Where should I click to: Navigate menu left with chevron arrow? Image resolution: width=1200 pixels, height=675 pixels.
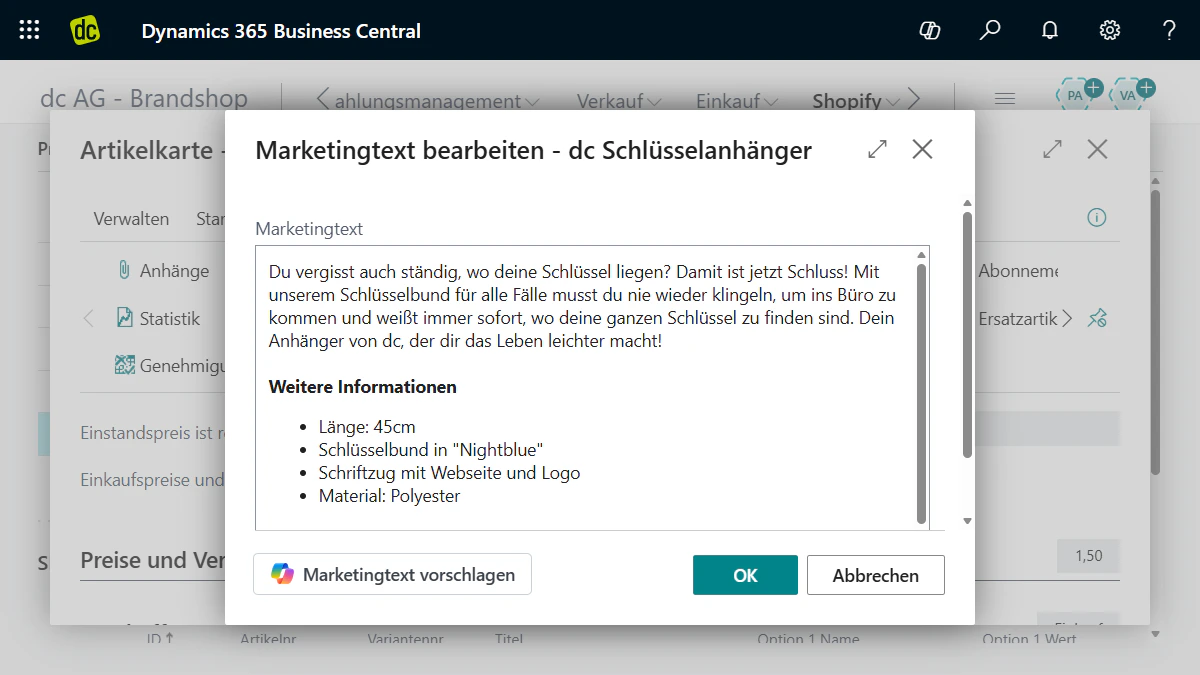pos(322,99)
